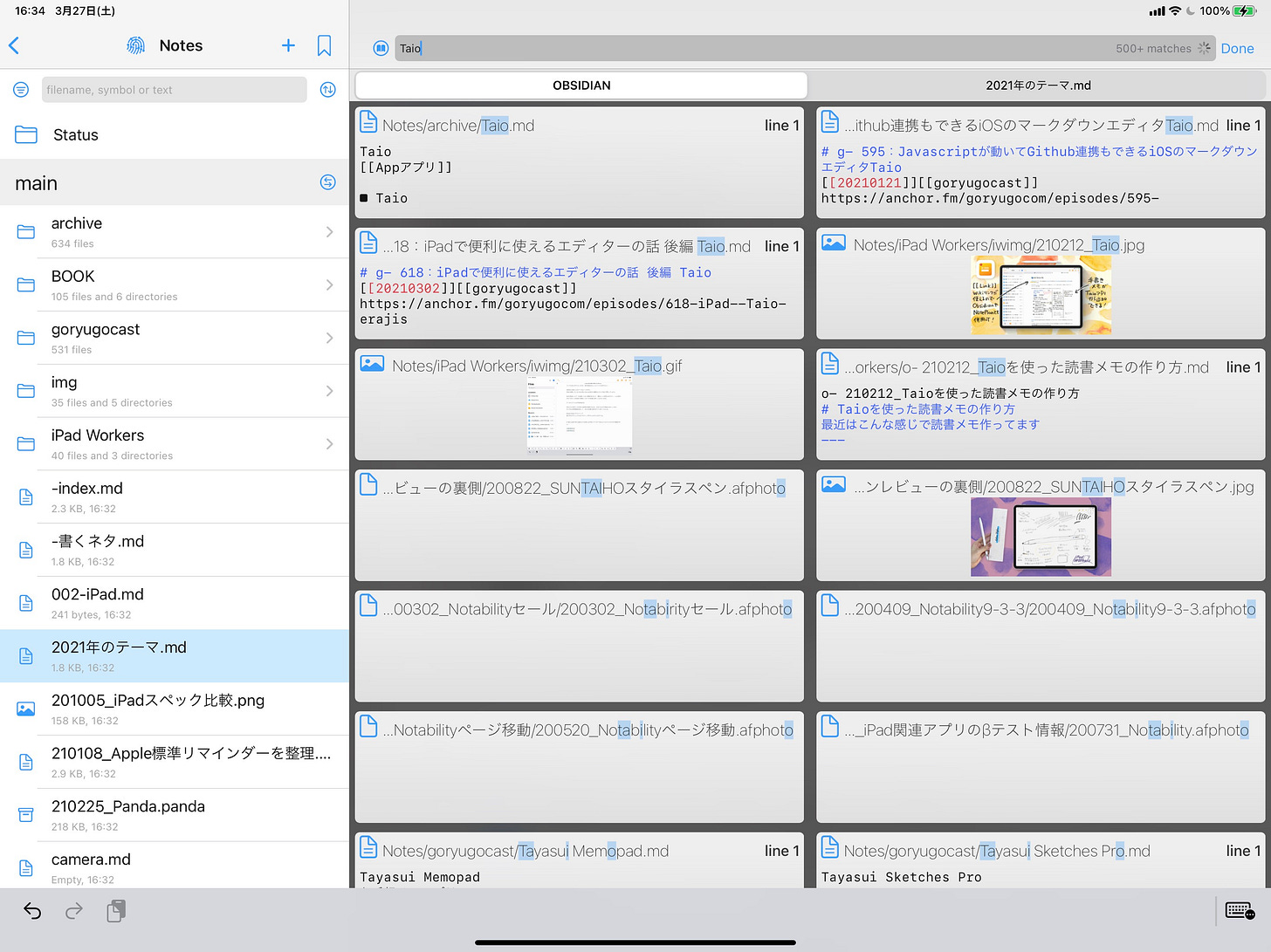Open 210108_Apple標準リマインダーを整理 file

(x=175, y=762)
